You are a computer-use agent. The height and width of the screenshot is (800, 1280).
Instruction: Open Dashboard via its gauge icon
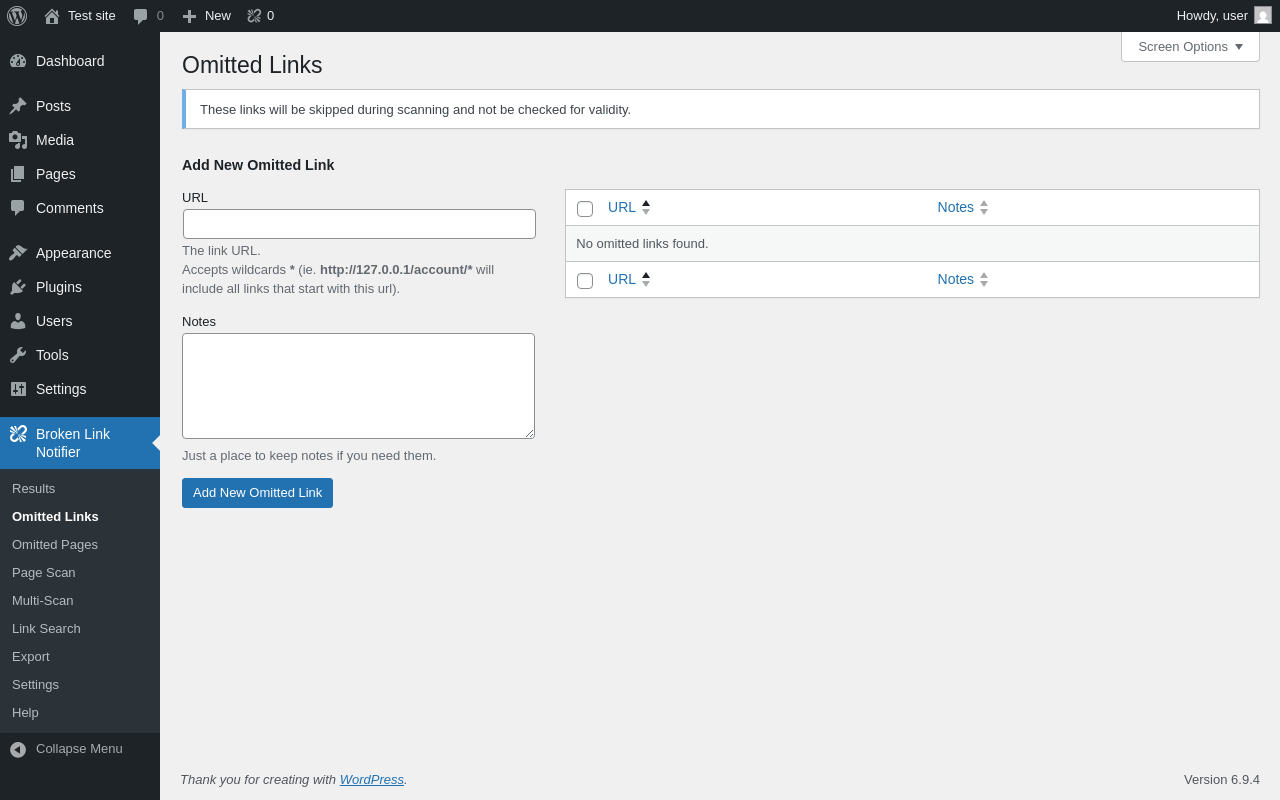pos(18,61)
